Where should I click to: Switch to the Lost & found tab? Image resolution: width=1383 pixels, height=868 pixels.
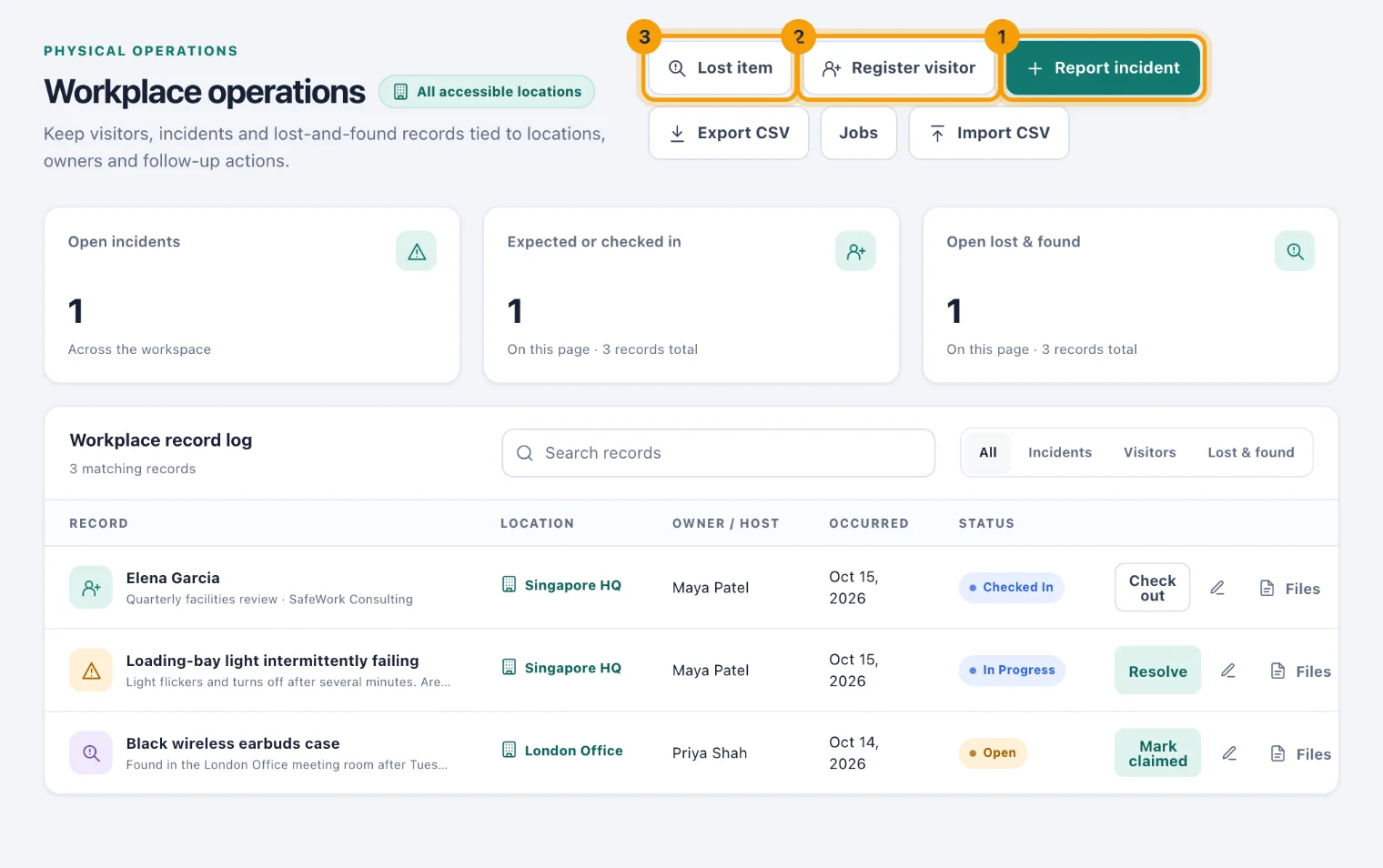1251,452
